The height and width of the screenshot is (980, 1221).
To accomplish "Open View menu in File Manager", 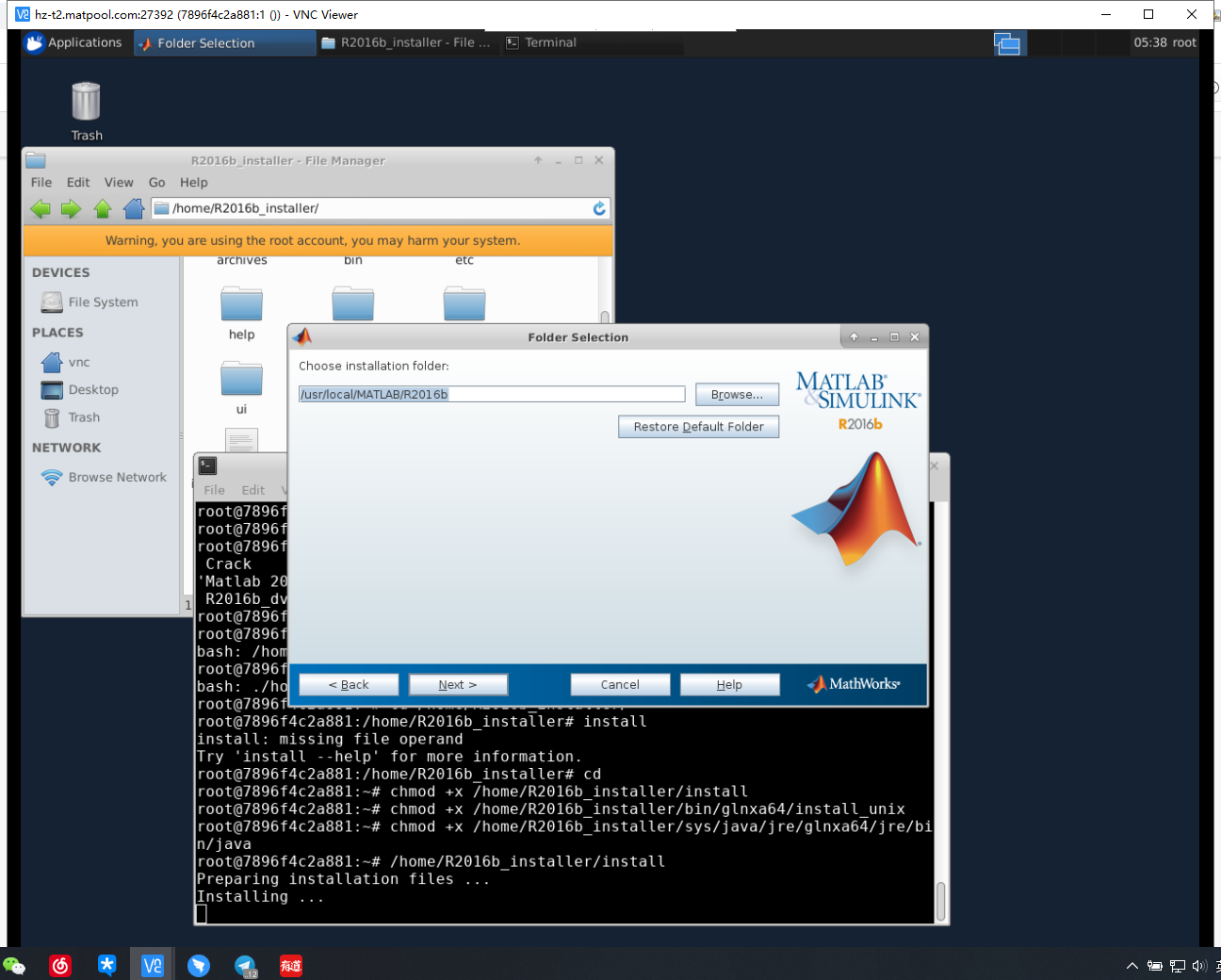I will [x=119, y=183].
